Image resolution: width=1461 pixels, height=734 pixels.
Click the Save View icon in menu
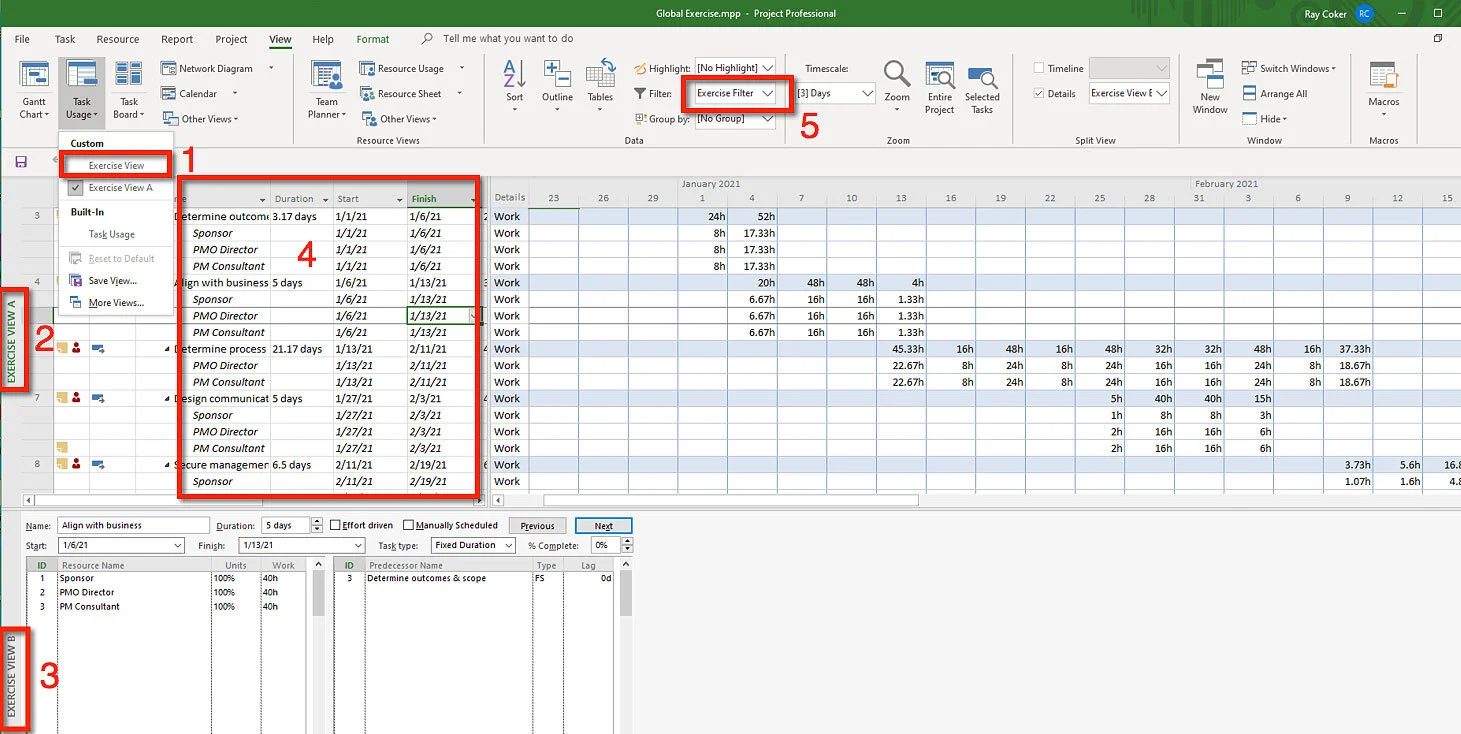coord(77,281)
